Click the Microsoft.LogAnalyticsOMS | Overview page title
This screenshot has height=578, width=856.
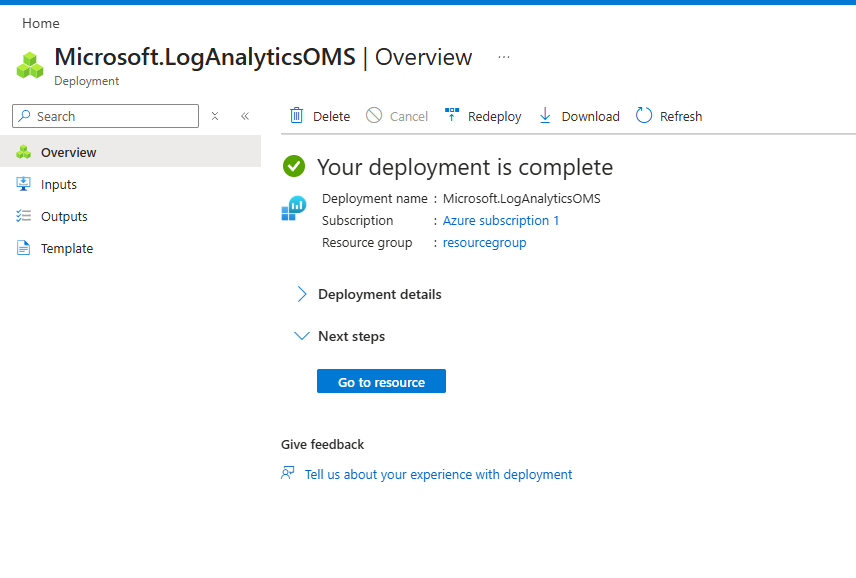(x=263, y=57)
